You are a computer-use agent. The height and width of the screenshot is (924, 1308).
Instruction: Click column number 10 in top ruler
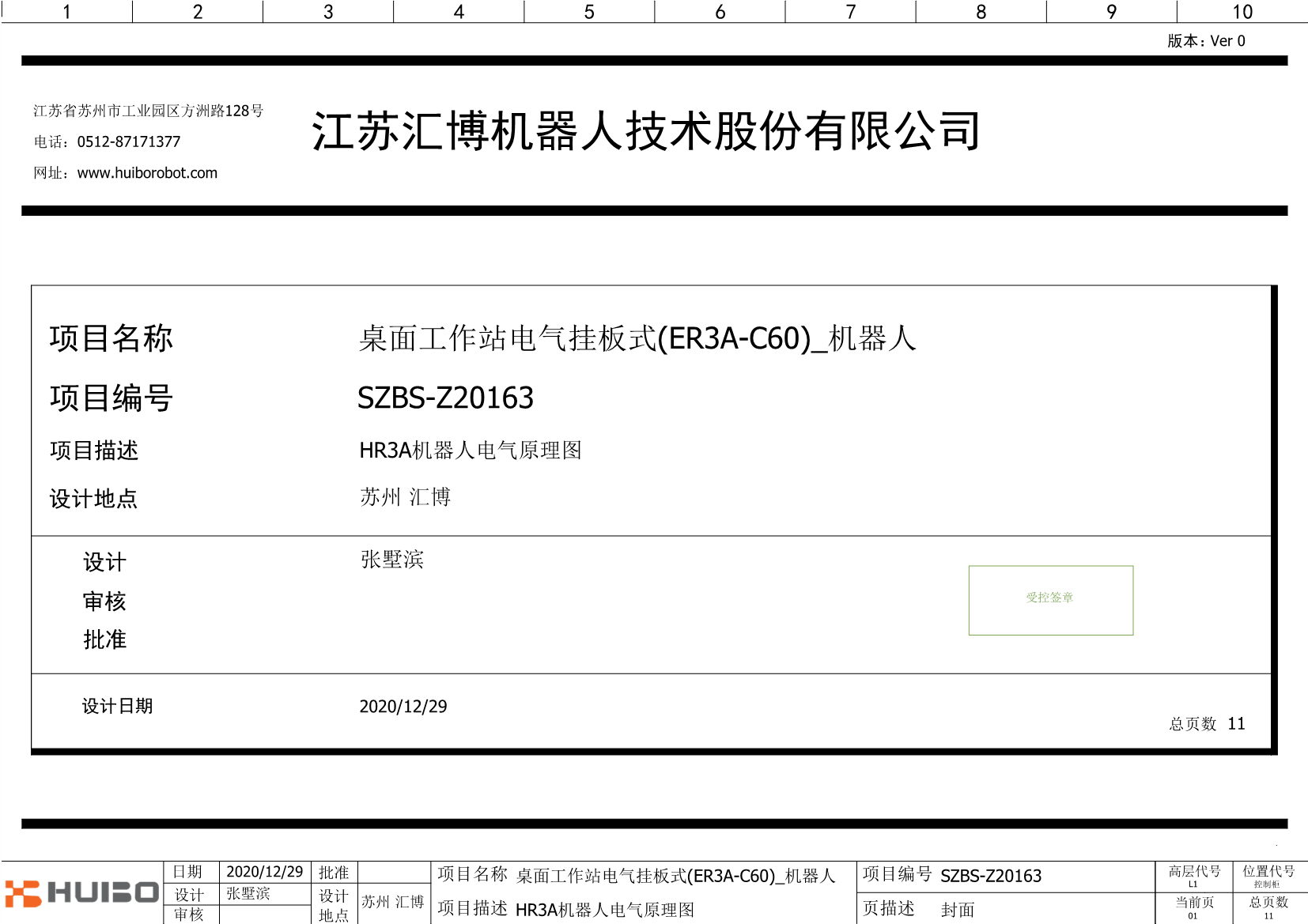(1242, 12)
